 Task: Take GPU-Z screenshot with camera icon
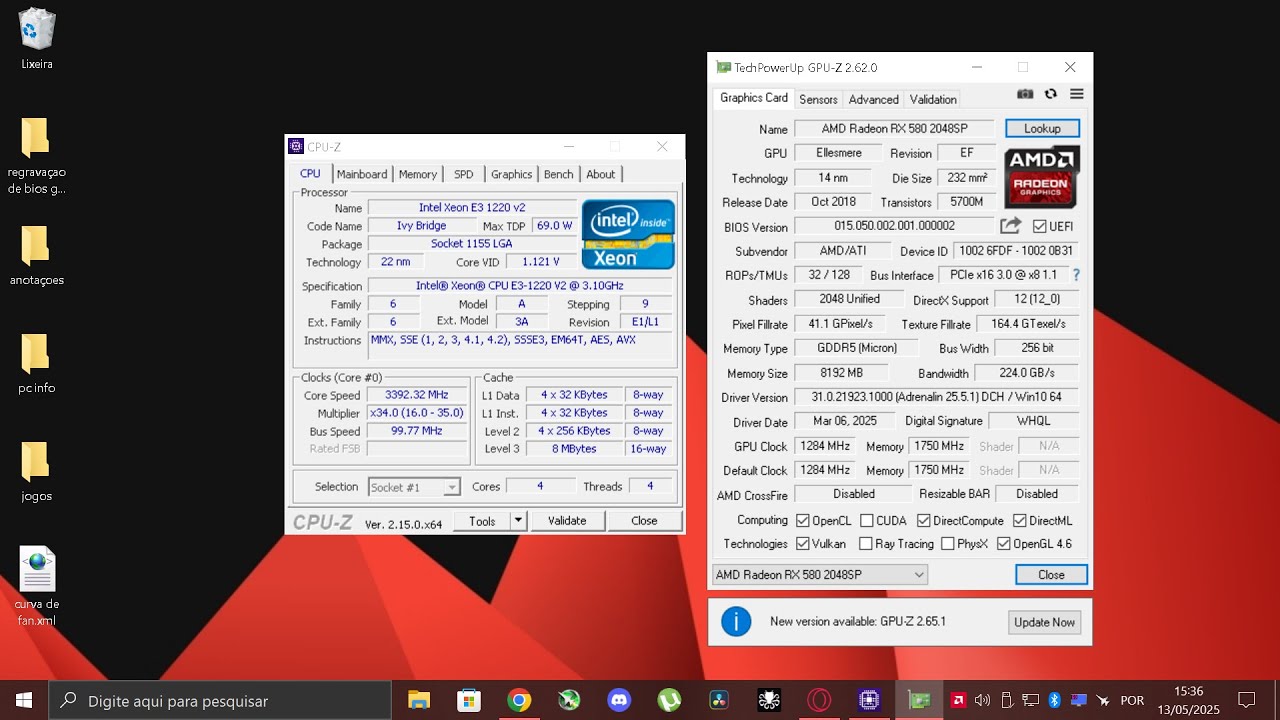(1025, 94)
